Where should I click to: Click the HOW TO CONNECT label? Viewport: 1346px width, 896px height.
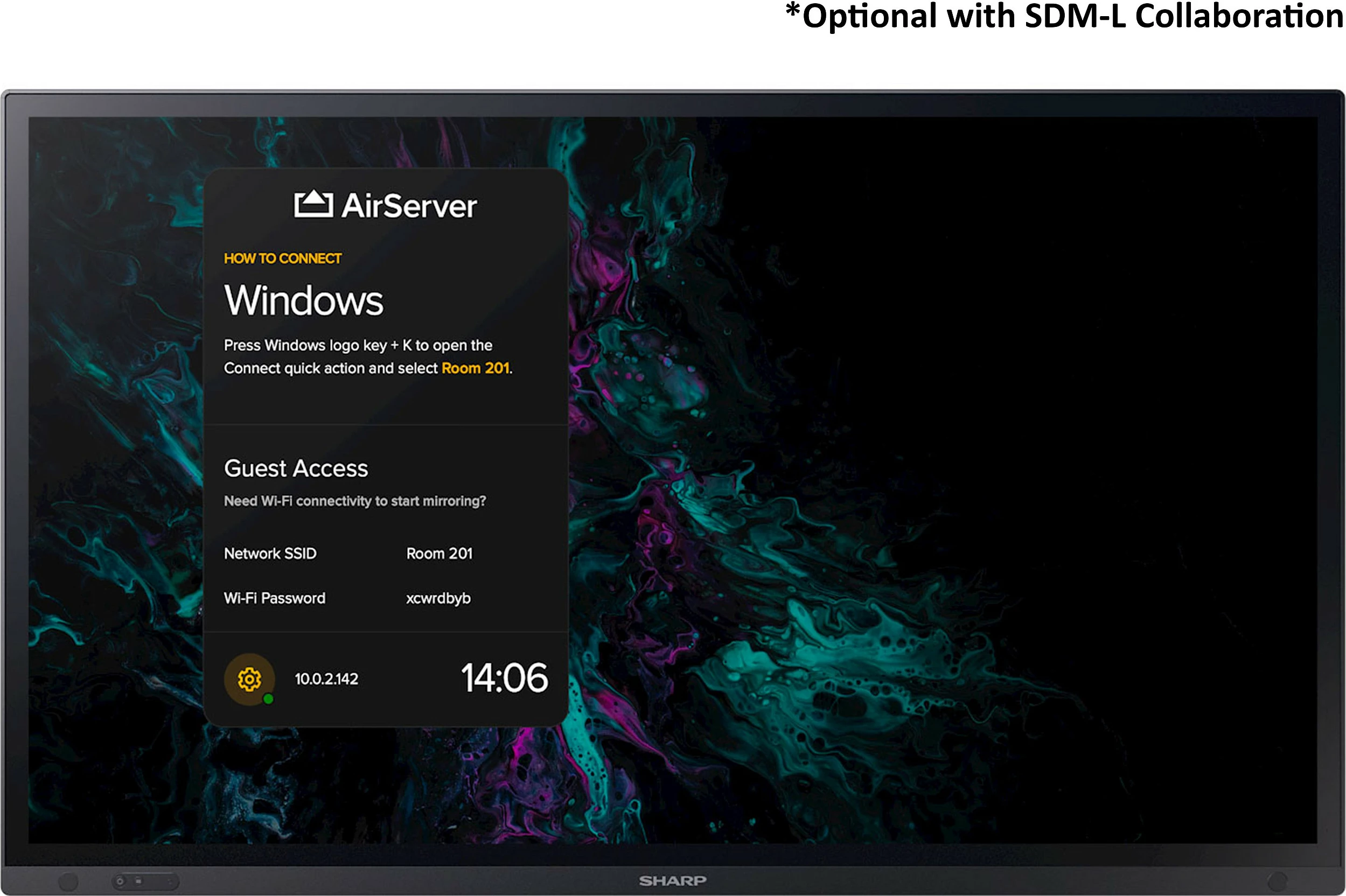[x=282, y=258]
